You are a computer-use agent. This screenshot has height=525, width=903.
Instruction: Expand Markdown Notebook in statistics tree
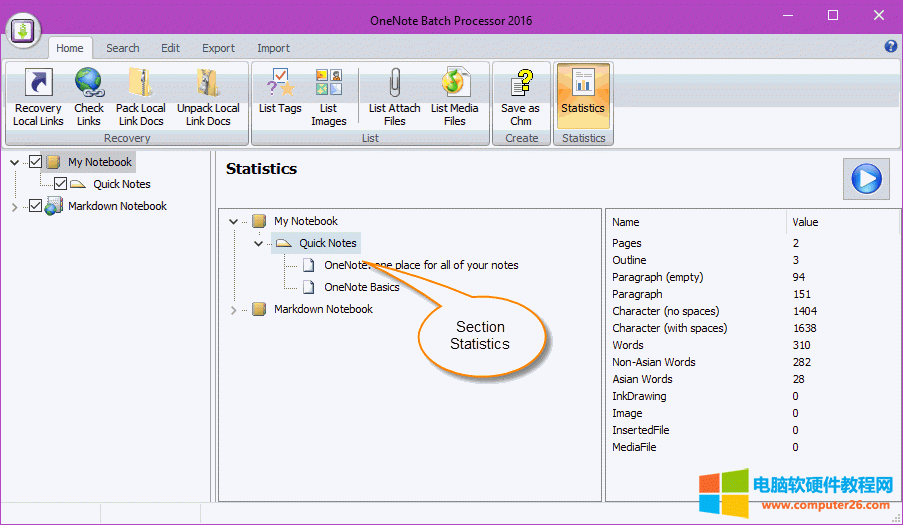(234, 310)
